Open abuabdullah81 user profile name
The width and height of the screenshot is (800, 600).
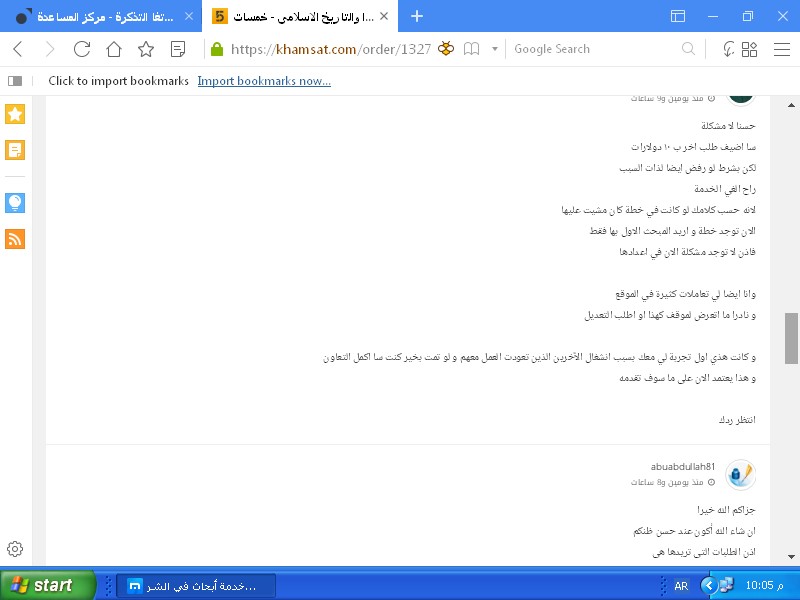683,466
